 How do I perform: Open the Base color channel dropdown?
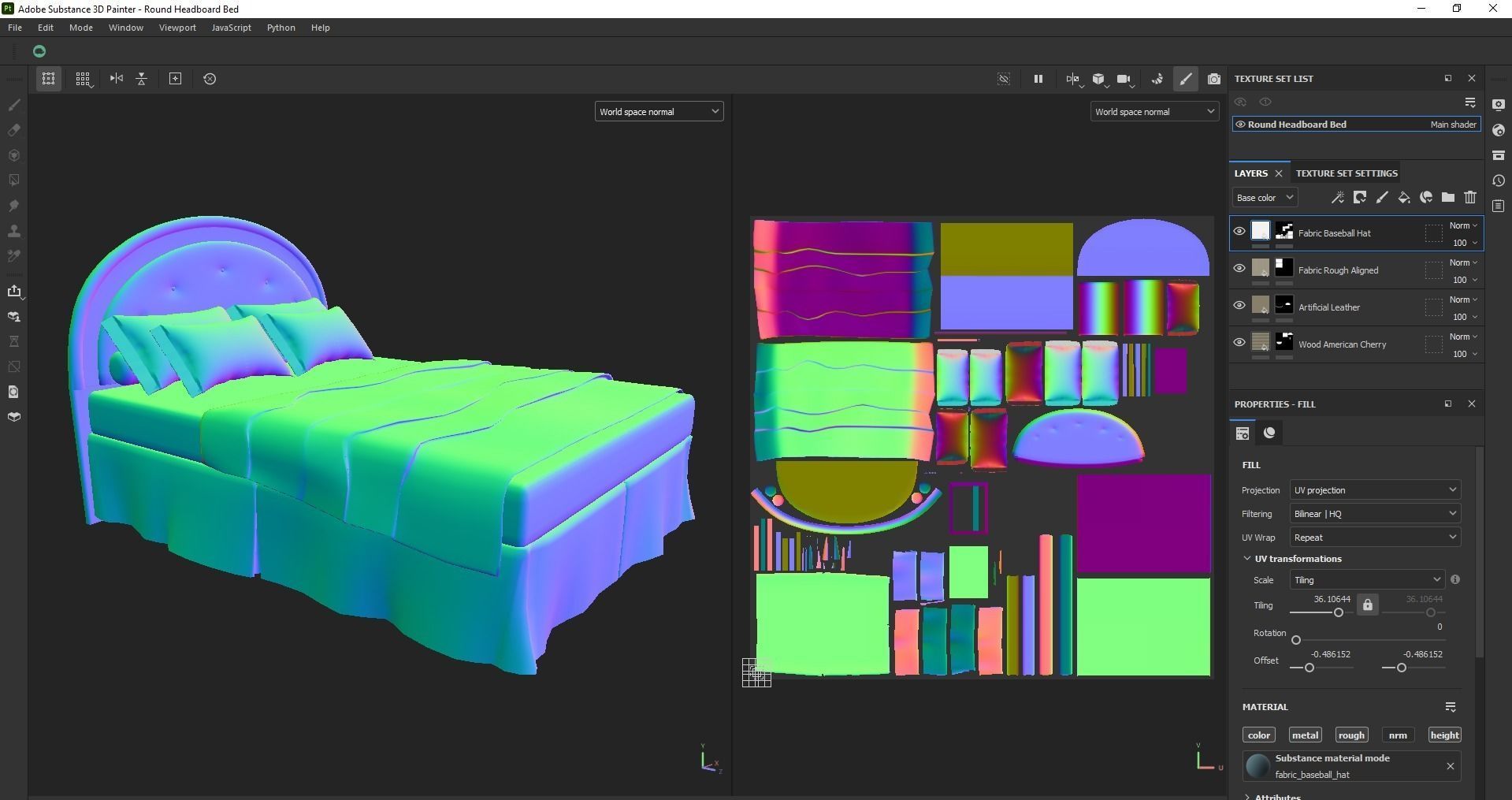click(1265, 198)
